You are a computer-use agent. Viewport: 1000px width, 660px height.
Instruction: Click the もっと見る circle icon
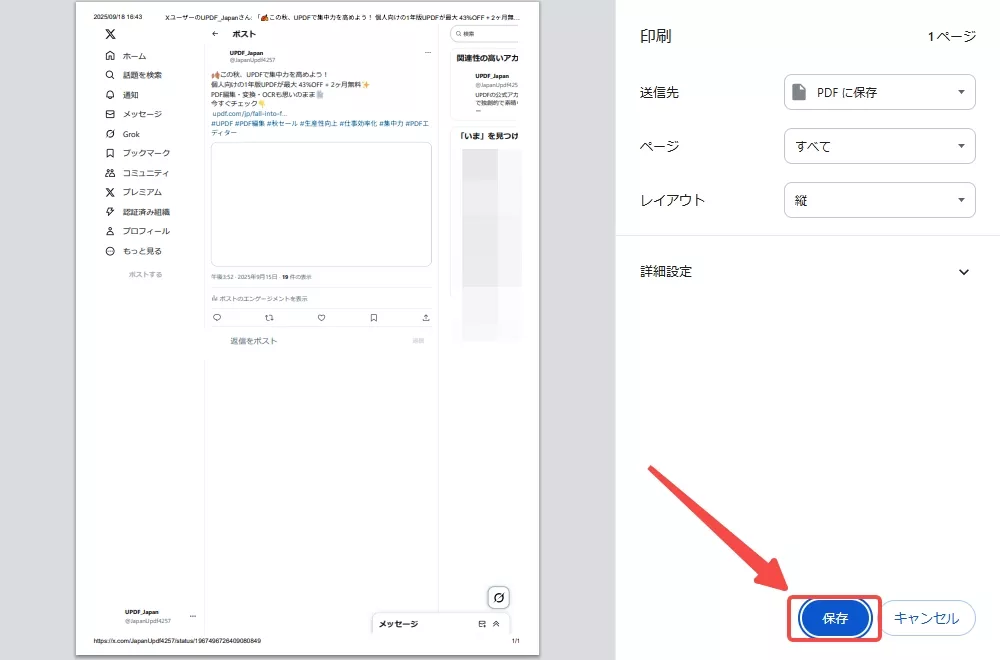click(x=110, y=251)
